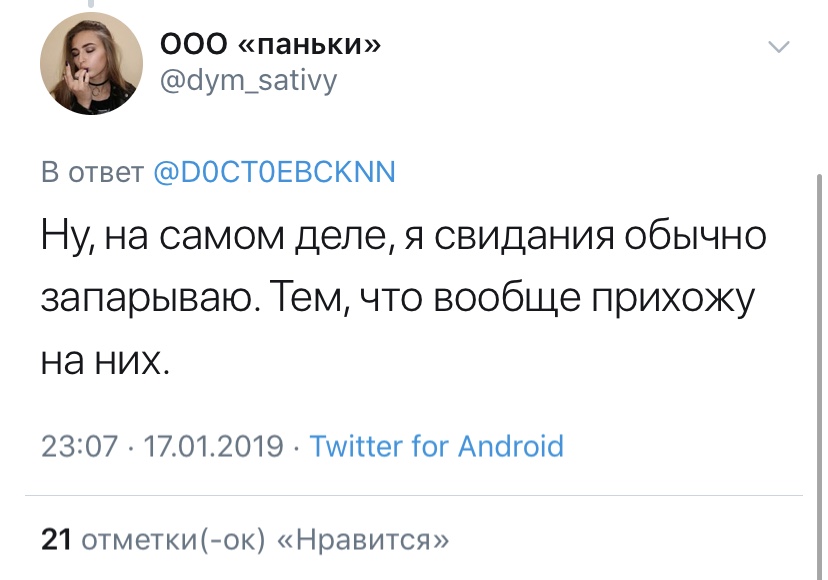The width and height of the screenshot is (828, 580).
Task: Click the word 'отметки(-ок)' in likes row
Action: pyautogui.click(x=173, y=540)
